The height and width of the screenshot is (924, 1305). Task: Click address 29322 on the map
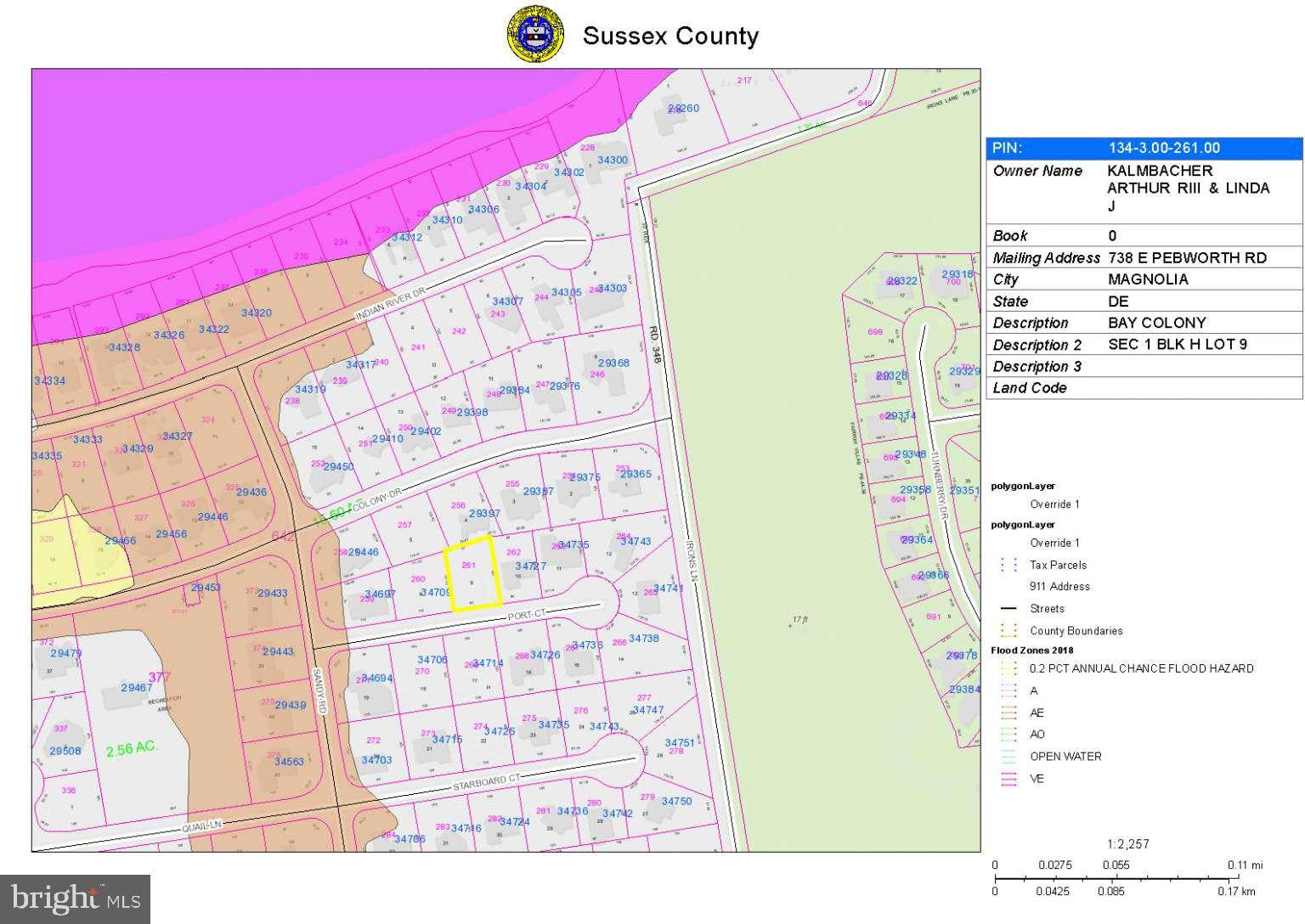tap(901, 280)
